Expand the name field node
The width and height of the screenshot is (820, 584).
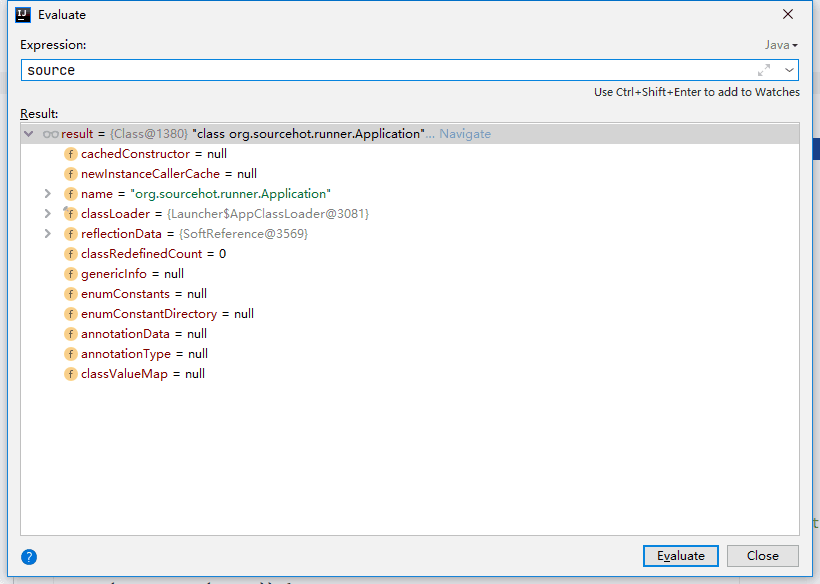pyautogui.click(x=48, y=194)
